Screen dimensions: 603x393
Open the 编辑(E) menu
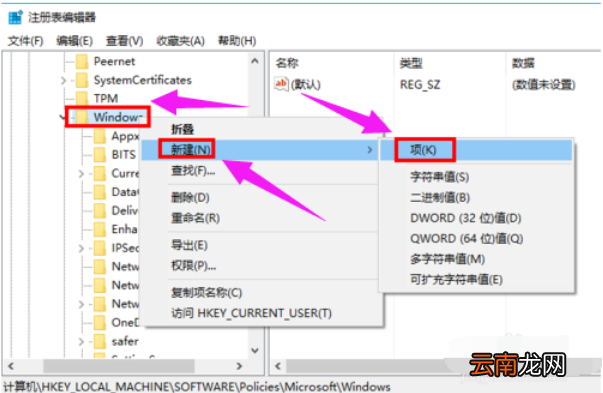(x=74, y=41)
